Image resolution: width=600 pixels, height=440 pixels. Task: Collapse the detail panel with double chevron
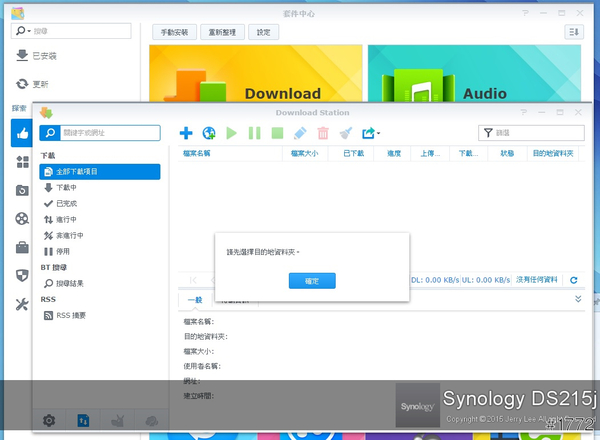577,299
